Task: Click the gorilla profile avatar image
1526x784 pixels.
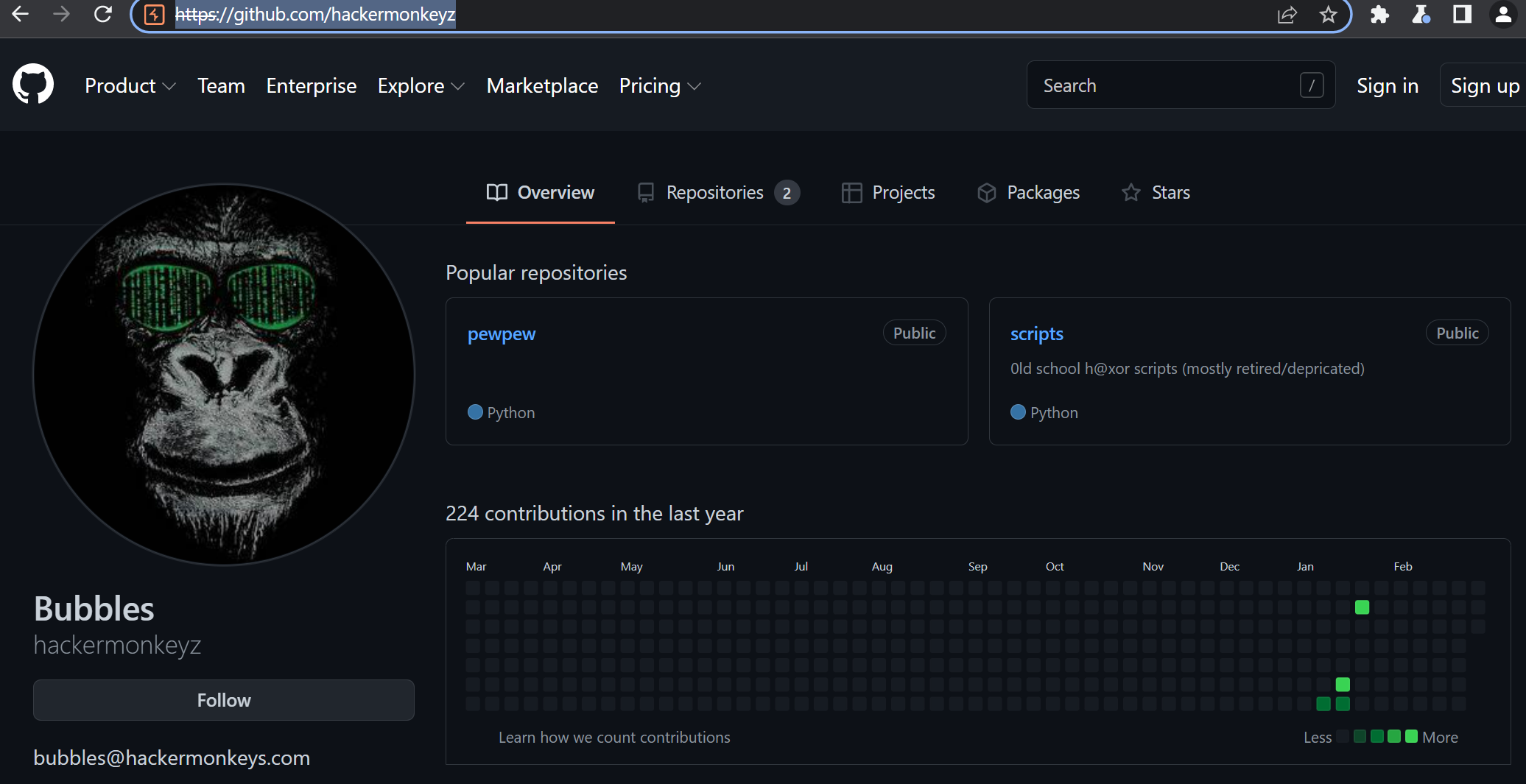Action: coord(224,375)
